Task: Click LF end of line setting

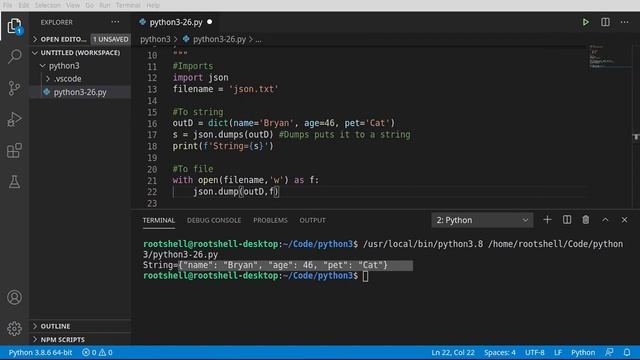Action: 558,352
